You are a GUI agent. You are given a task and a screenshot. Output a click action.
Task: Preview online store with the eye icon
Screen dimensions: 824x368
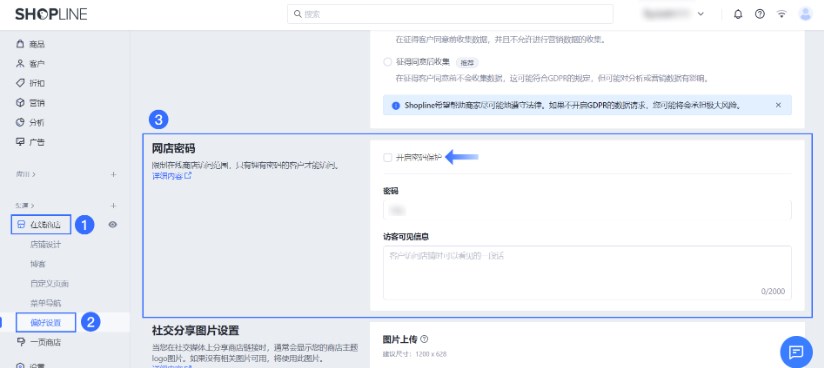point(112,224)
